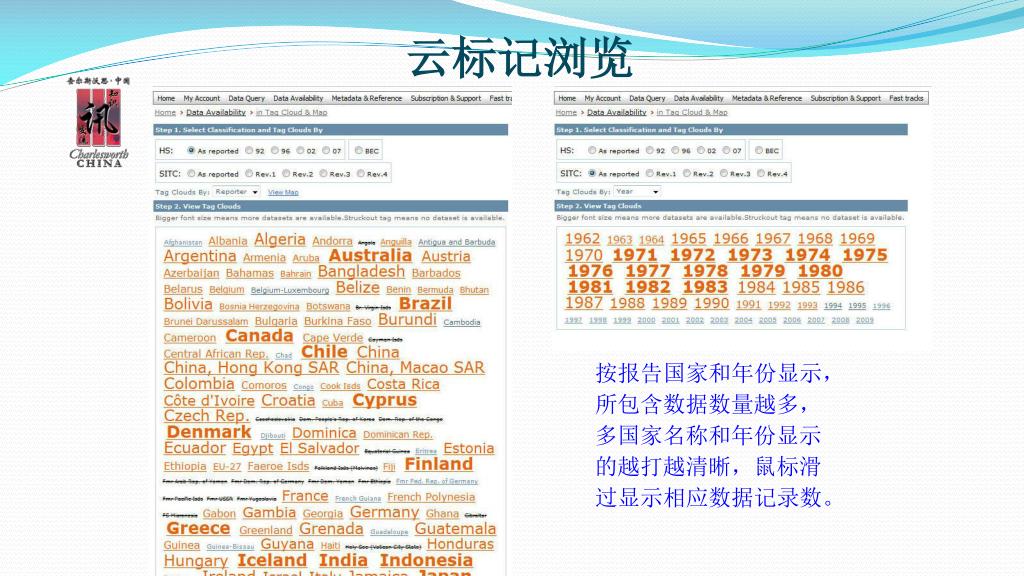Open the year 1986 tag
This screenshot has height=576, width=1024.
[x=845, y=287]
